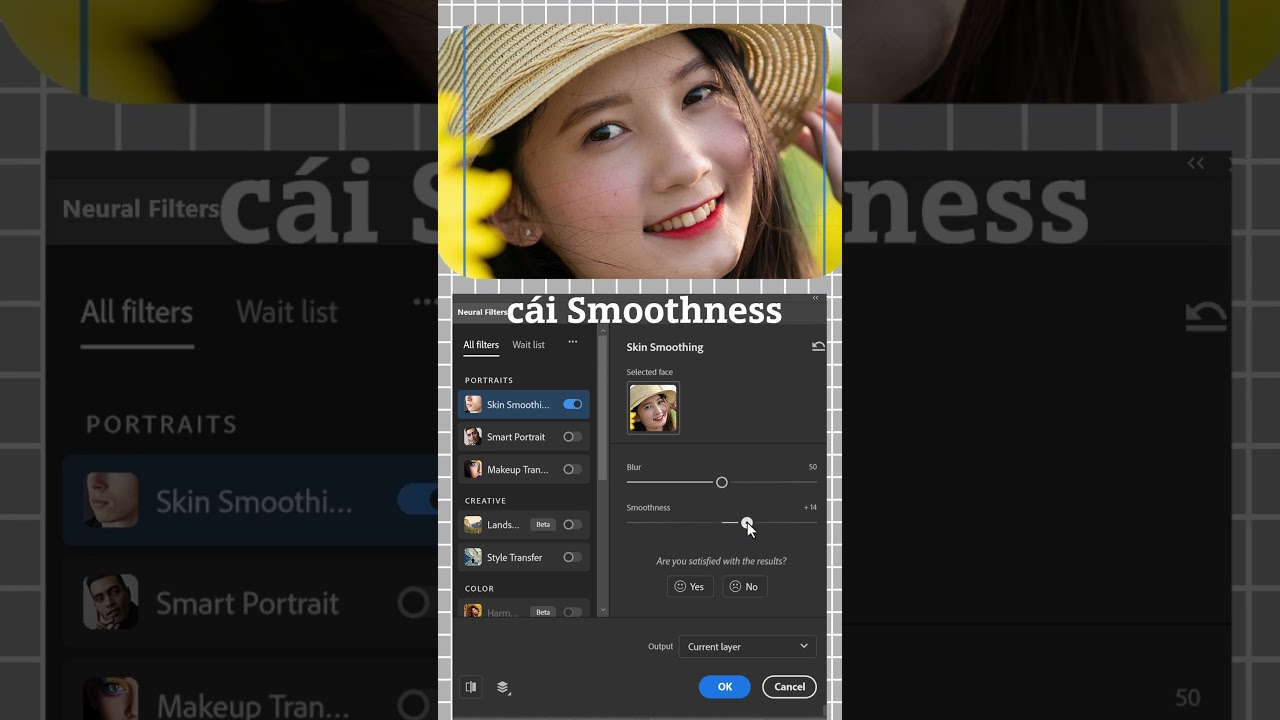Viewport: 1280px width, 720px height.
Task: Click the Landscape Mixer filter thumbnail icon
Action: pyautogui.click(x=473, y=524)
